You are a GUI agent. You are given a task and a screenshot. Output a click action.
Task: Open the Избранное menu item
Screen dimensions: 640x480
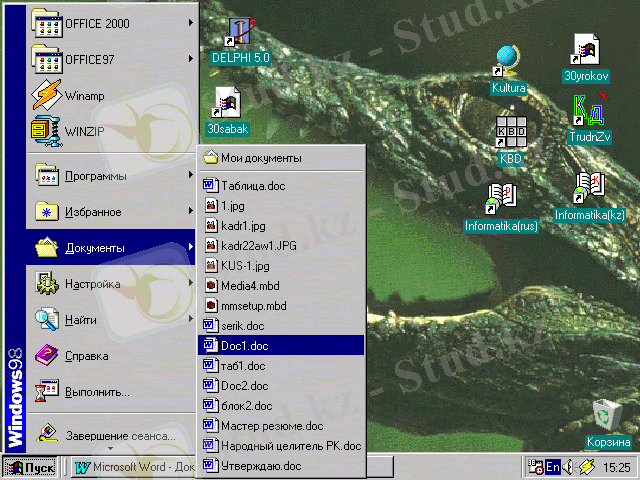(111, 212)
